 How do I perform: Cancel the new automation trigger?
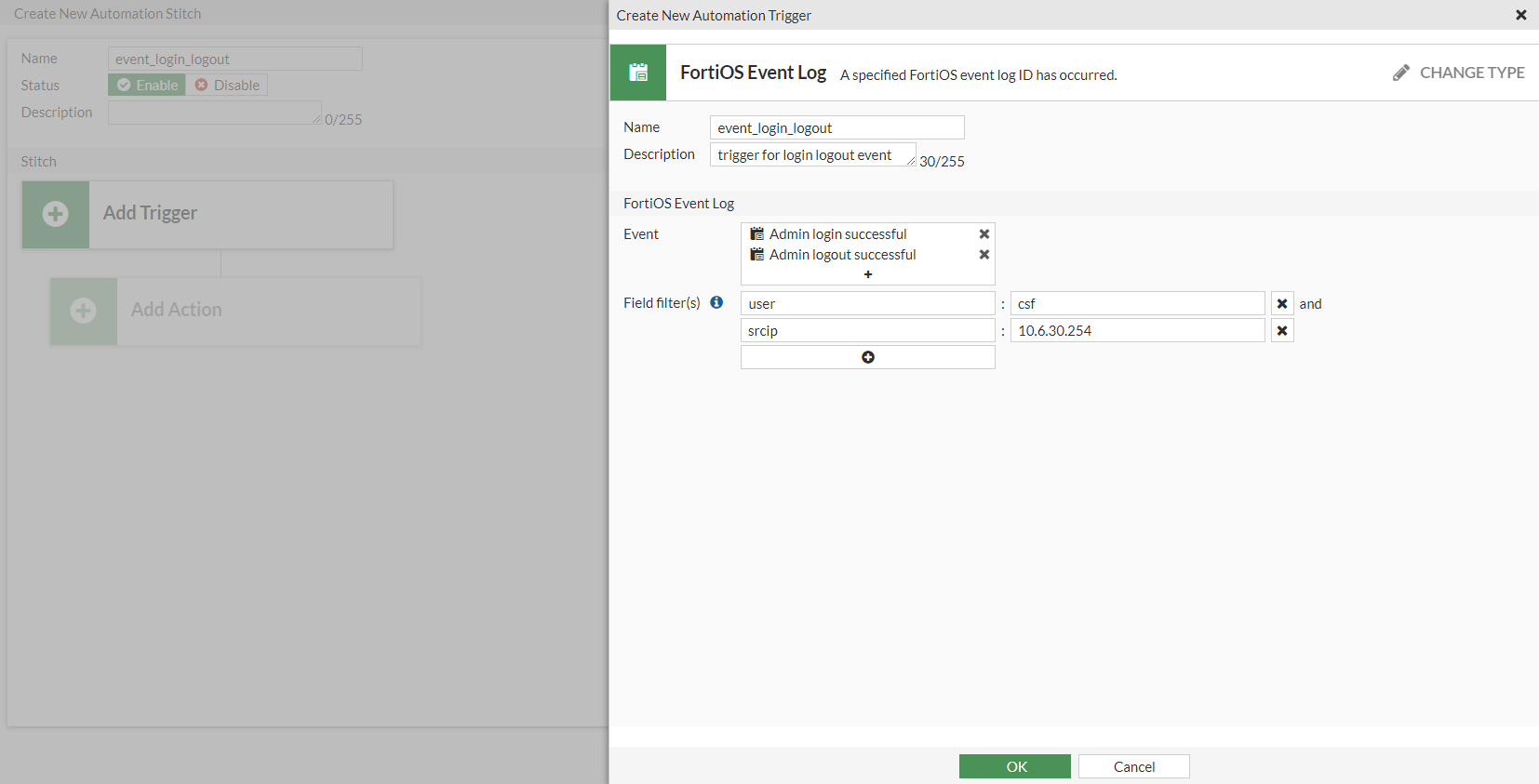click(1133, 766)
